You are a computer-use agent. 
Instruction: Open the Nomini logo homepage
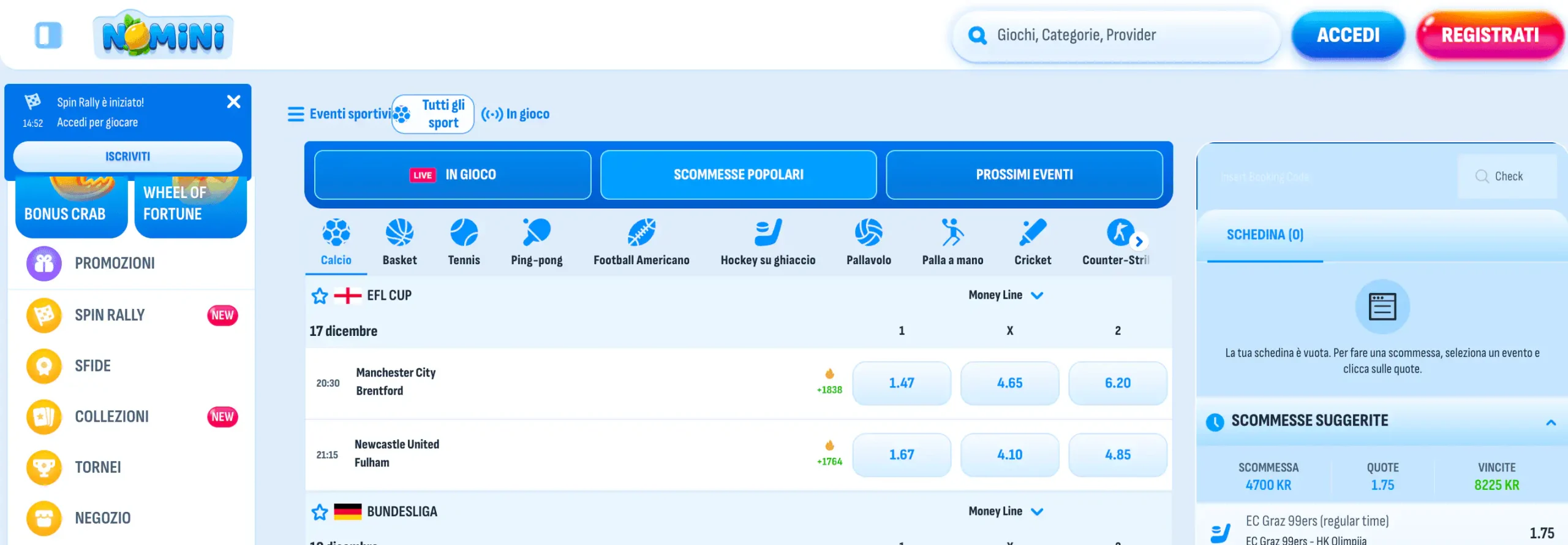tap(164, 35)
